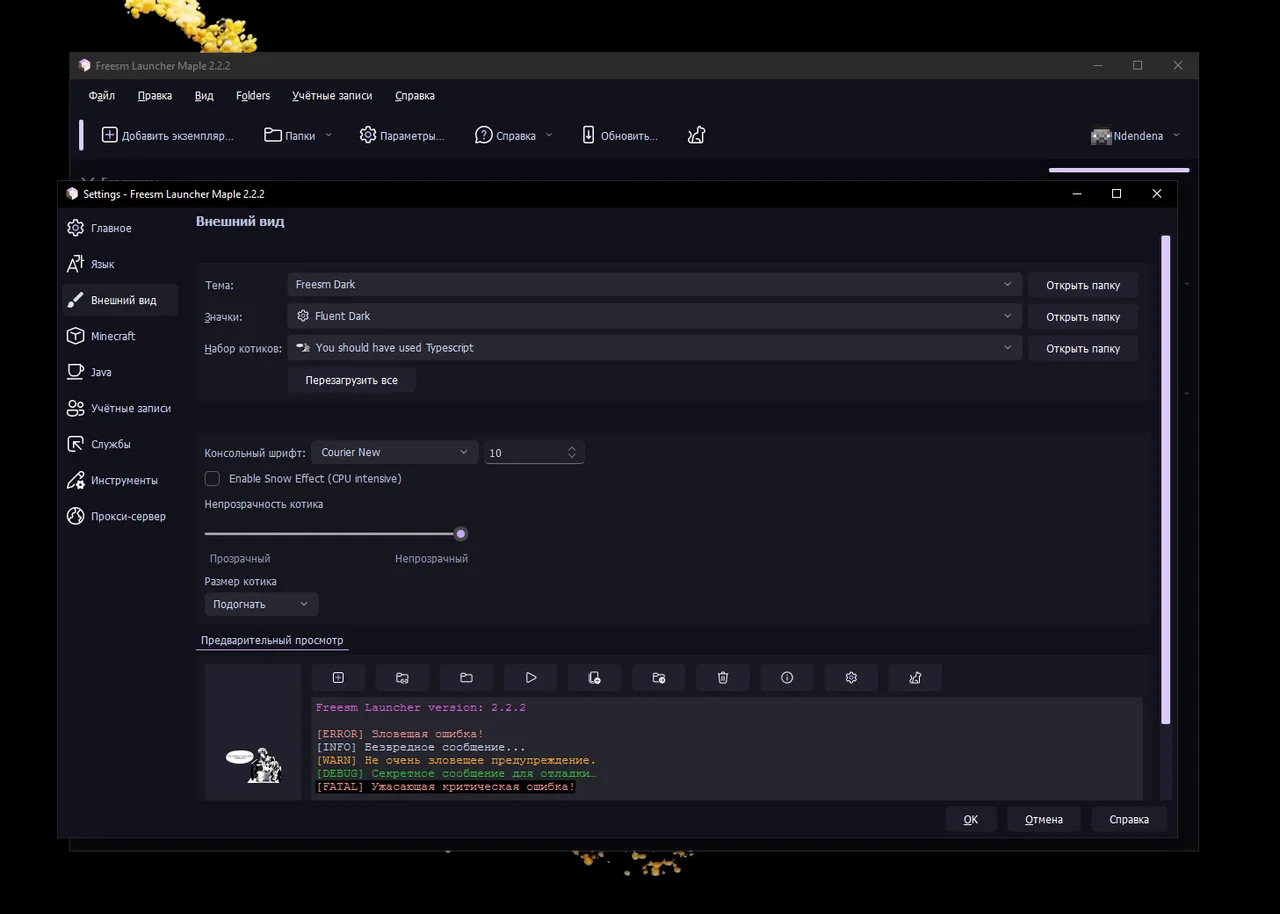Click the Freesm Launcher version: 2.2.2 line
Screen dimensions: 1280x914
pos(421,708)
